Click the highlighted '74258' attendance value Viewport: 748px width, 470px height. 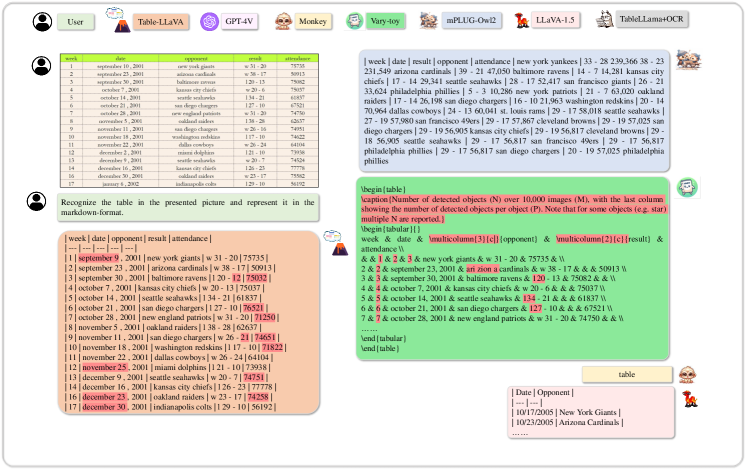(x=258, y=397)
